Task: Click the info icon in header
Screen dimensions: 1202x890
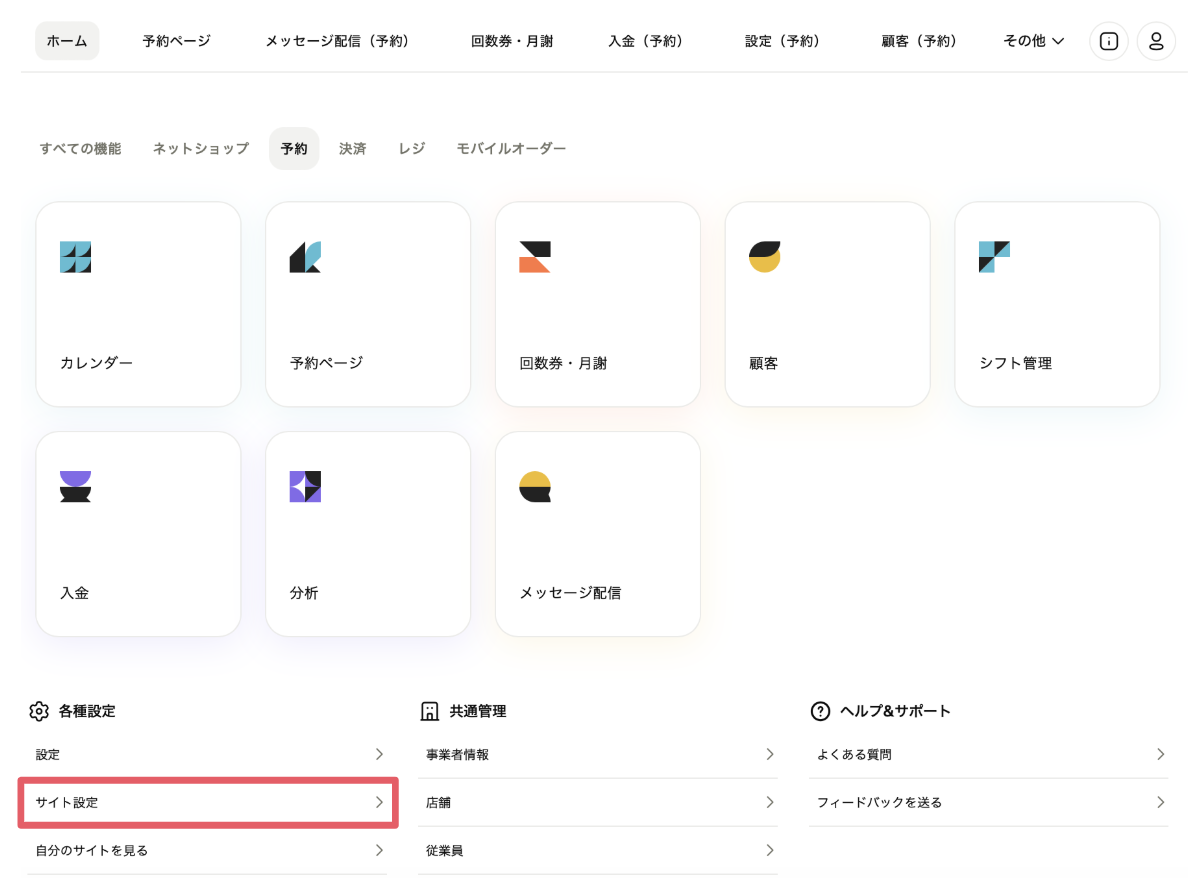Action: coord(1108,41)
